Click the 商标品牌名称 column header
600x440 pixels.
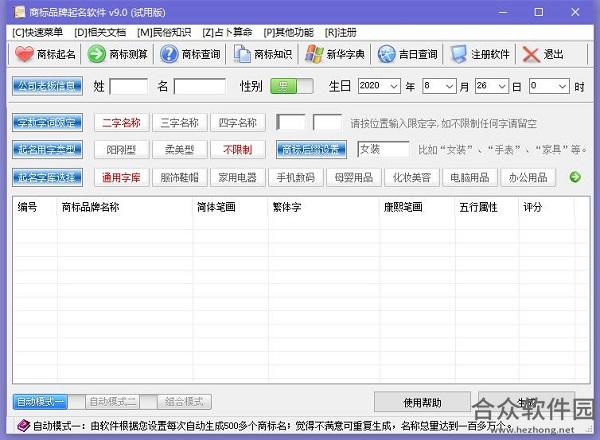(x=125, y=207)
